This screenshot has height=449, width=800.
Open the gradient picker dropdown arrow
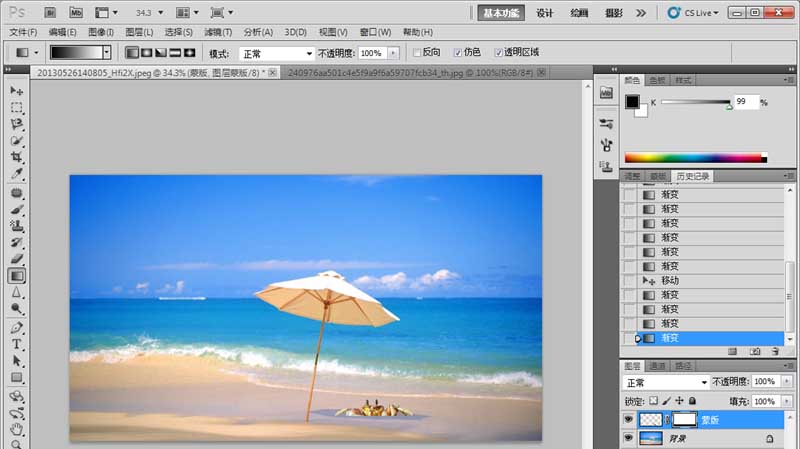click(107, 52)
